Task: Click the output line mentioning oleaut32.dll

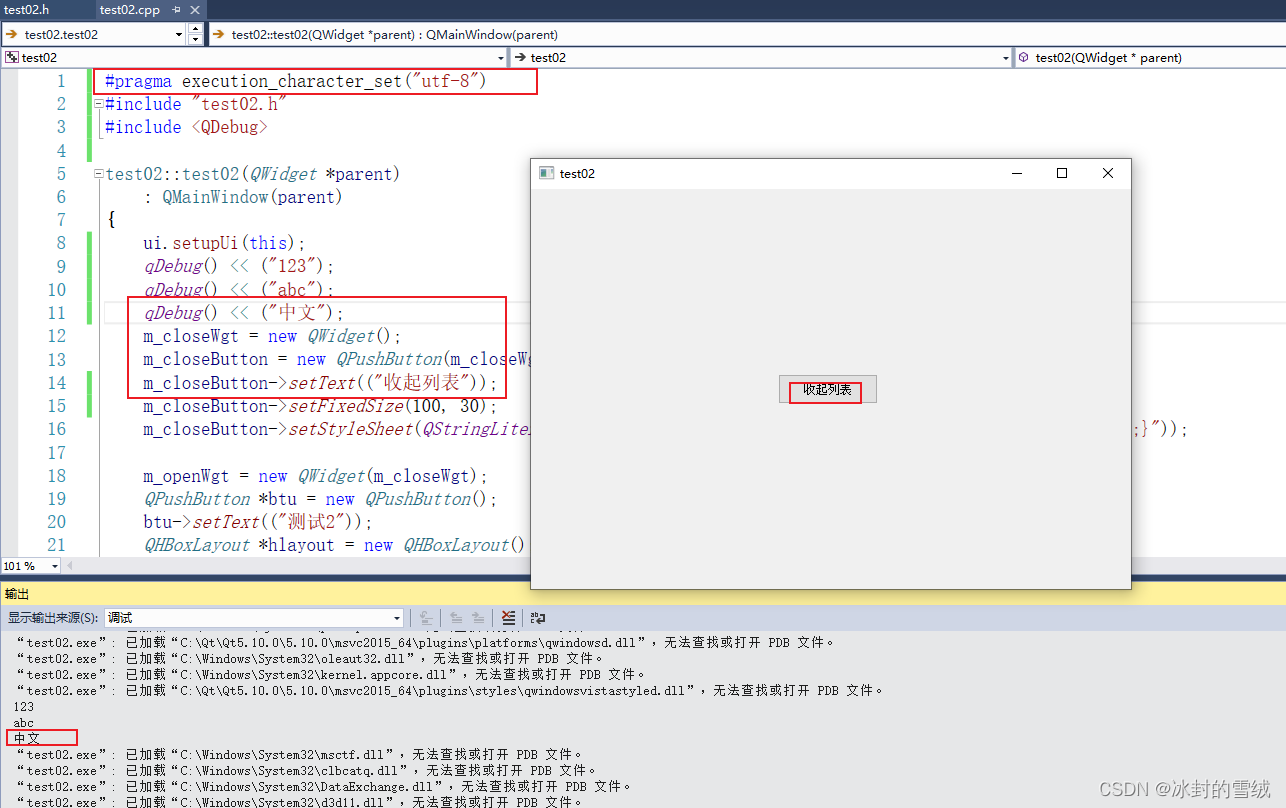Action: click(310, 659)
